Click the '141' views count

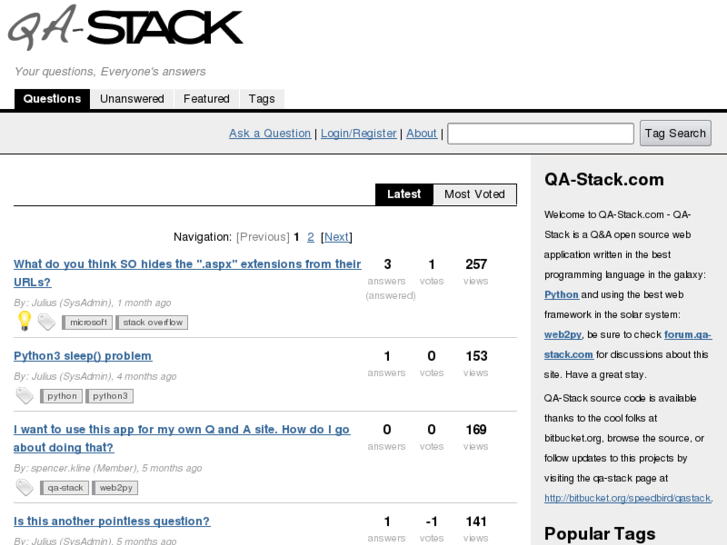click(x=476, y=522)
